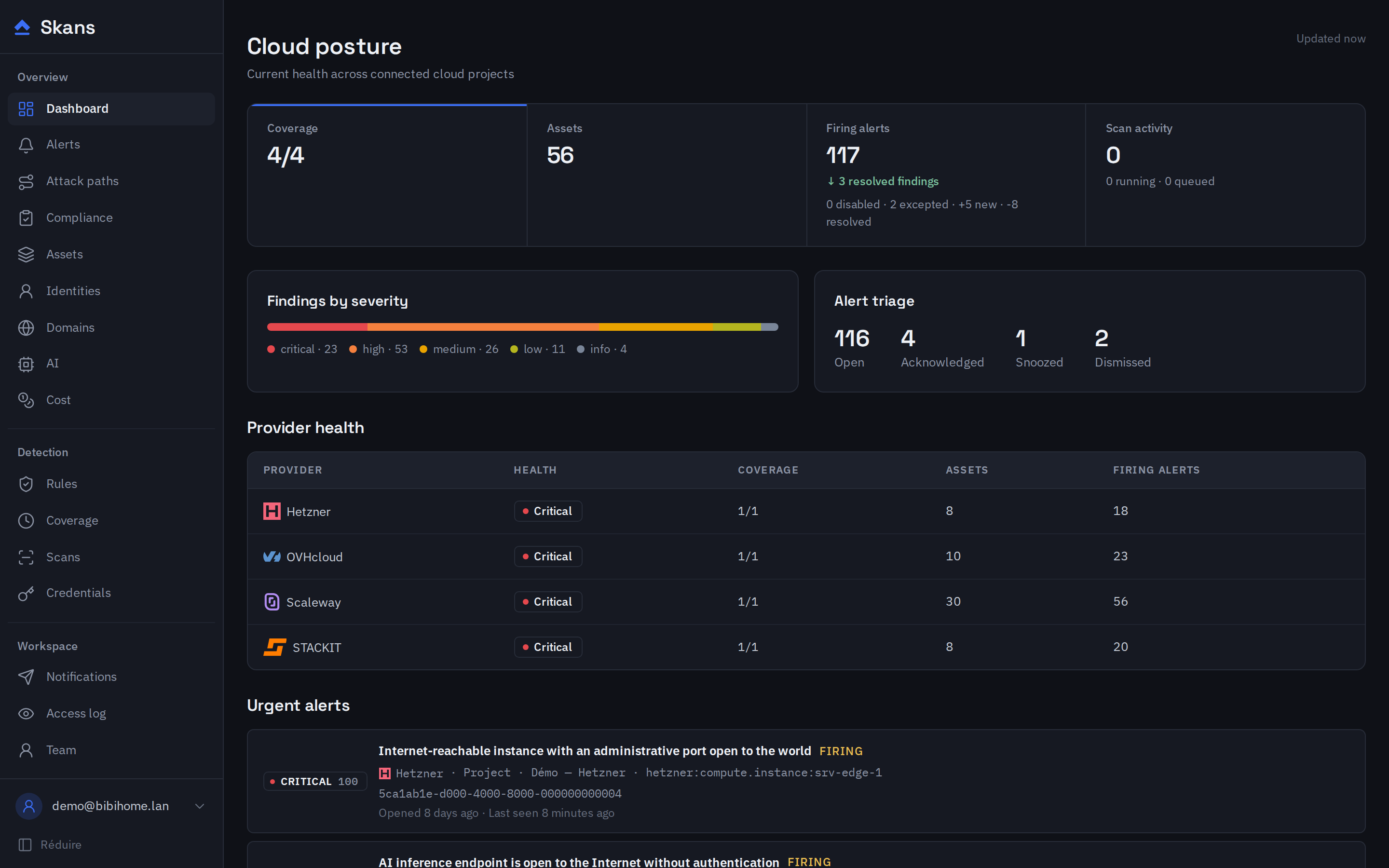Click the Domains globe icon
1389x868 pixels.
[26, 328]
